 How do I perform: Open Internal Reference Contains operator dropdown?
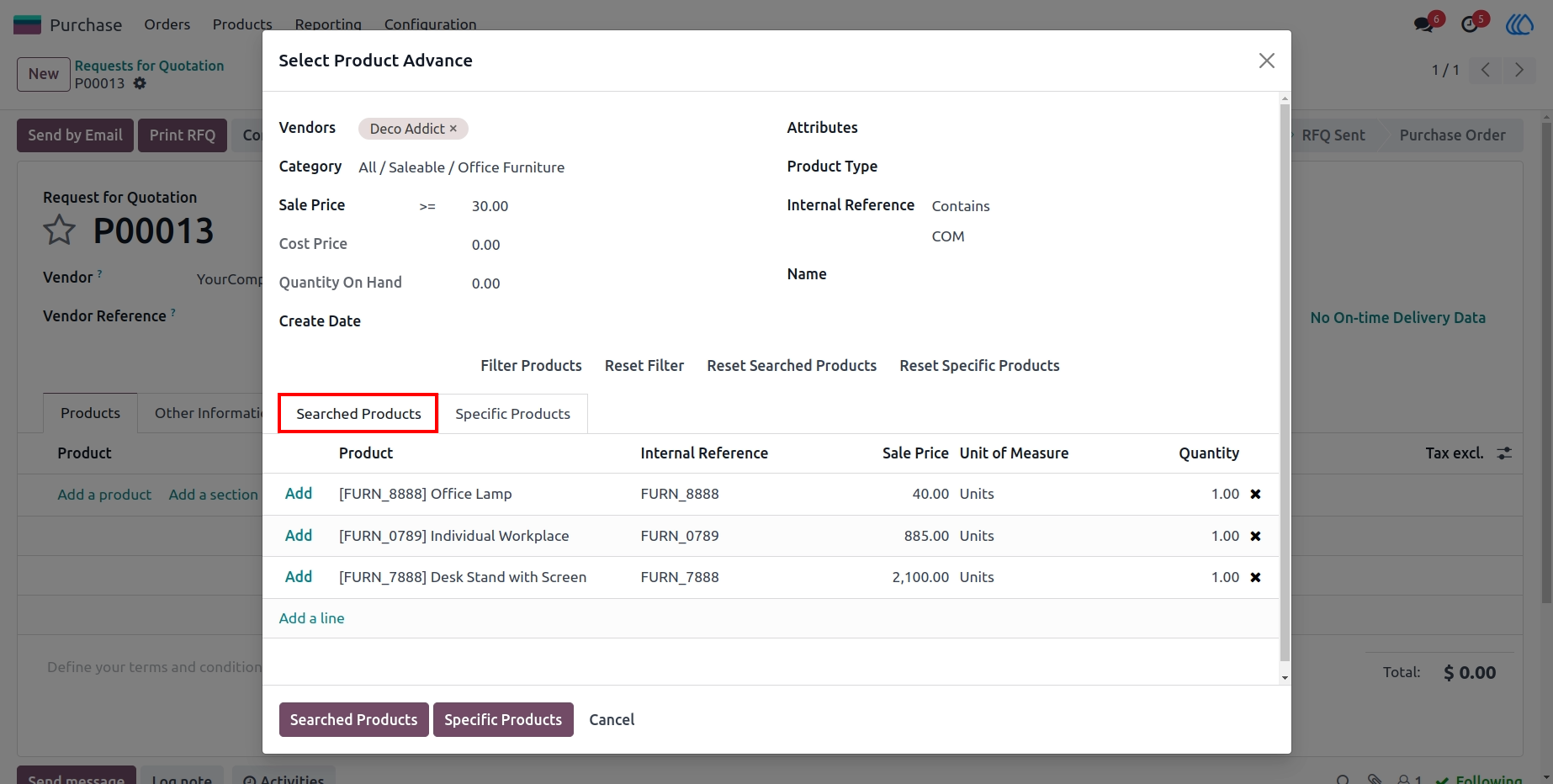click(961, 206)
